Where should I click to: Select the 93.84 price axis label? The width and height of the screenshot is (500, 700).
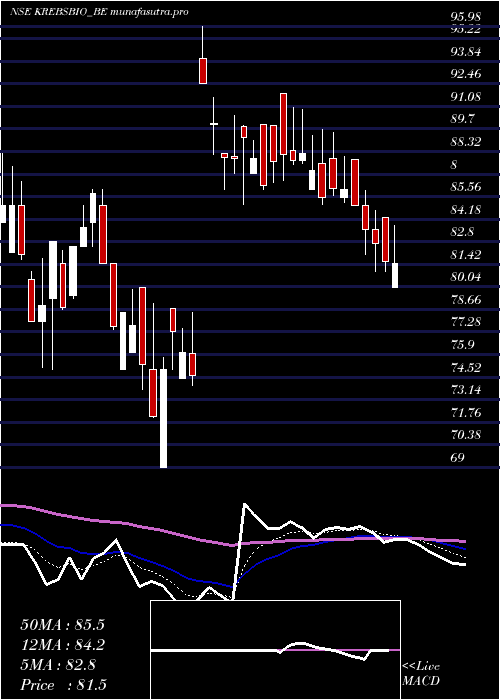coord(466,52)
